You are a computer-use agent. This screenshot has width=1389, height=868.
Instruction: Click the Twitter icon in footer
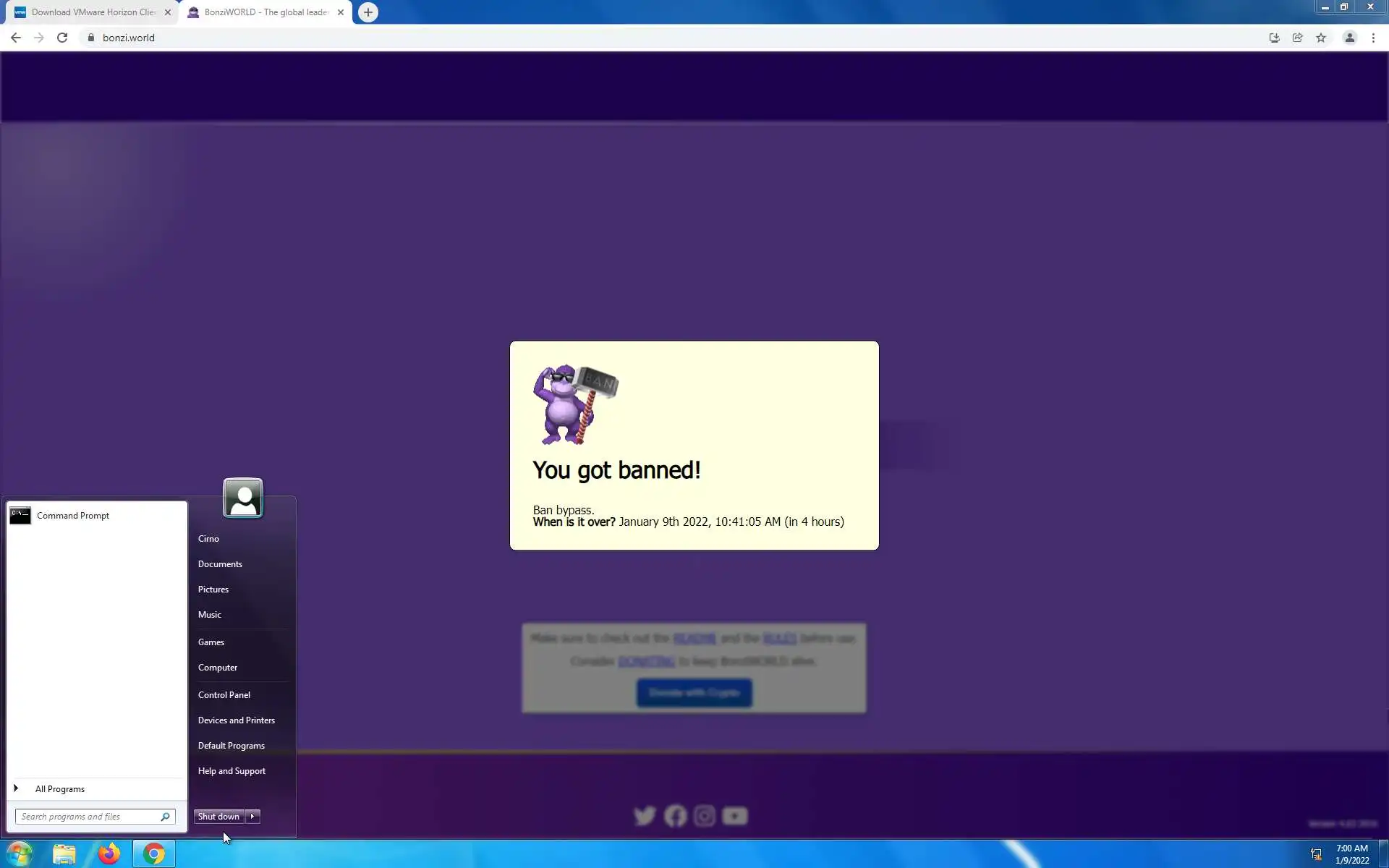(645, 816)
